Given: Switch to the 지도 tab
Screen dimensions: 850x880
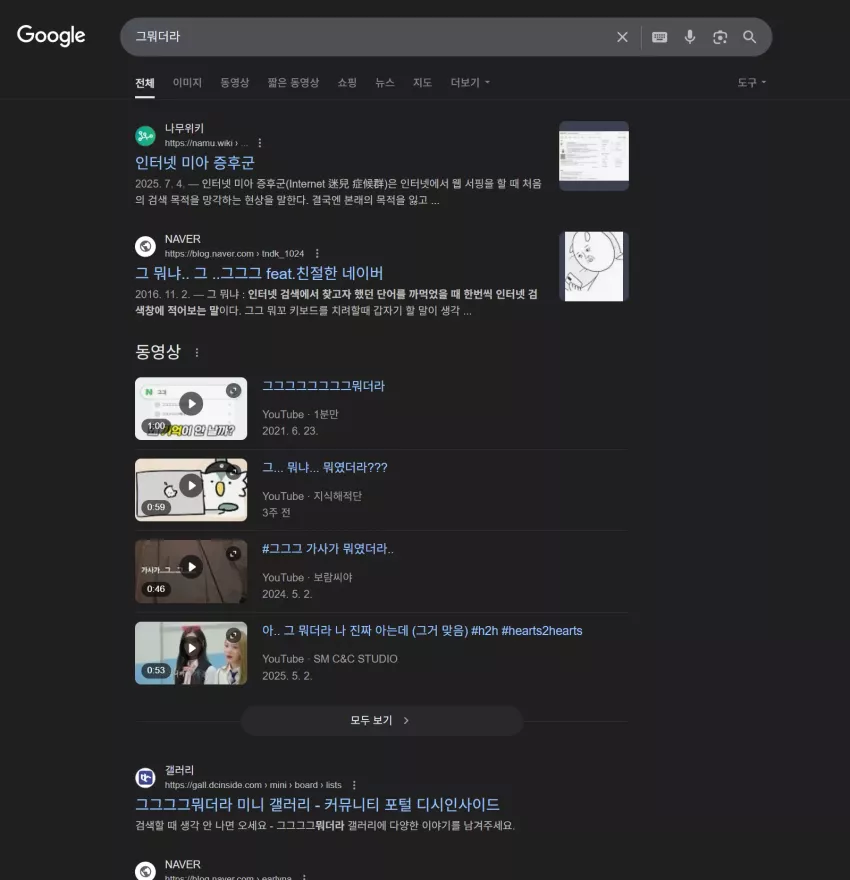Looking at the screenshot, I should (422, 82).
